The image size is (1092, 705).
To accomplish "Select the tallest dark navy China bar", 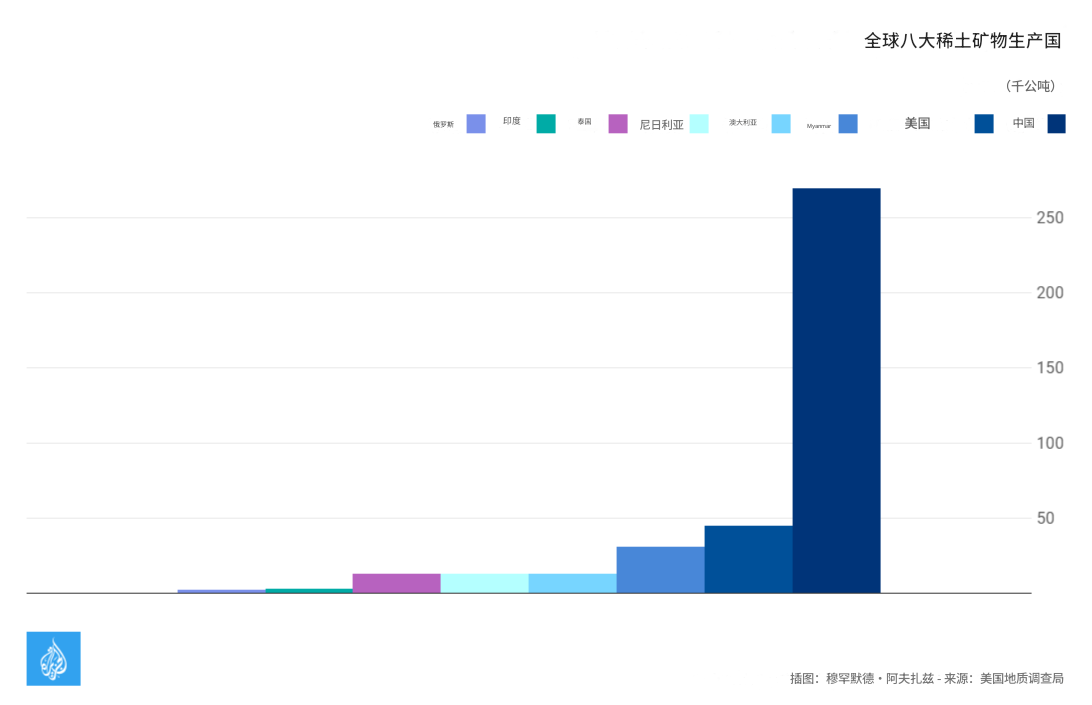I will point(836,390).
